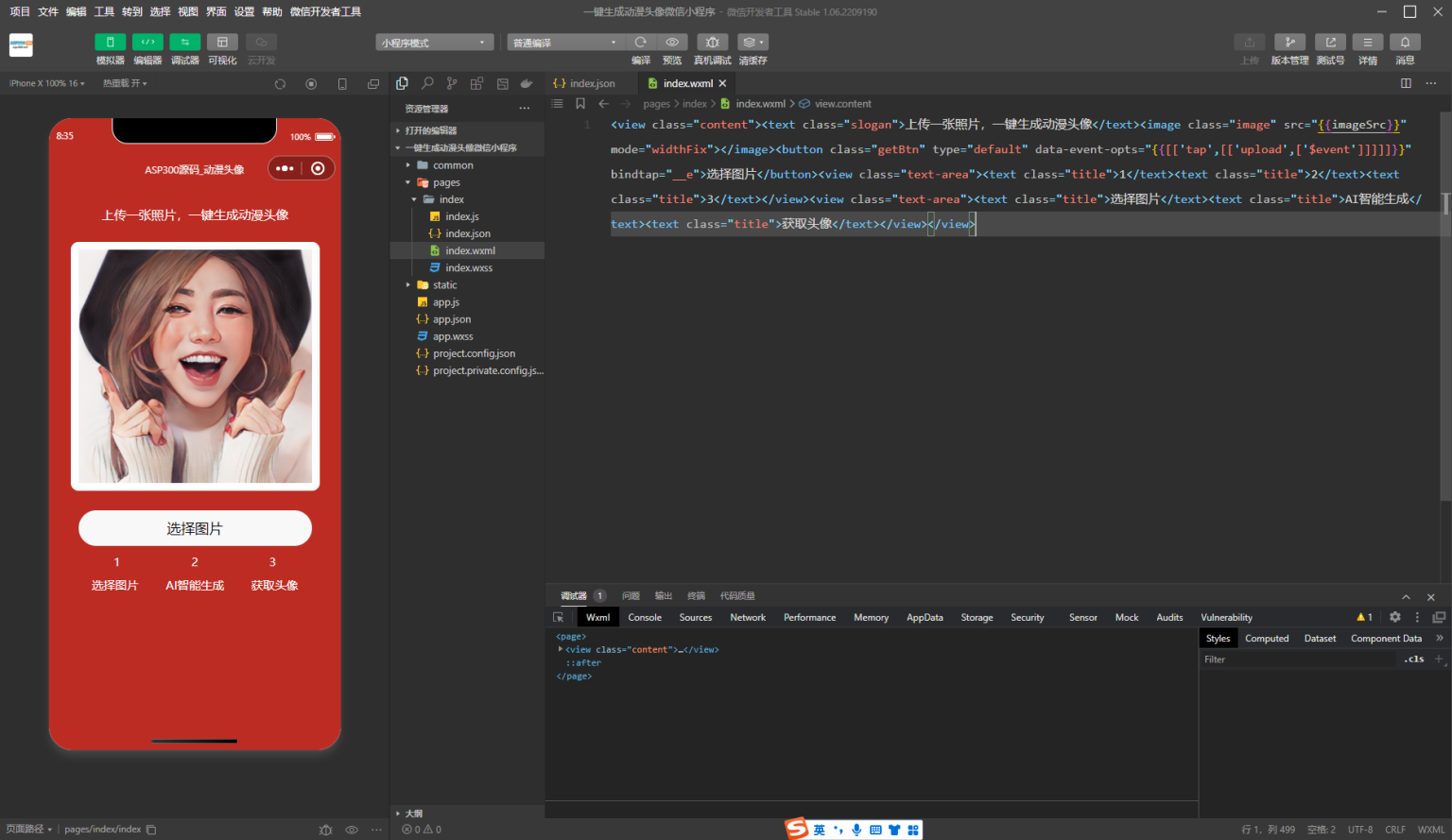Toggle the 编辑器 editor panel
Viewport: 1452px width, 840px height.
147,43
